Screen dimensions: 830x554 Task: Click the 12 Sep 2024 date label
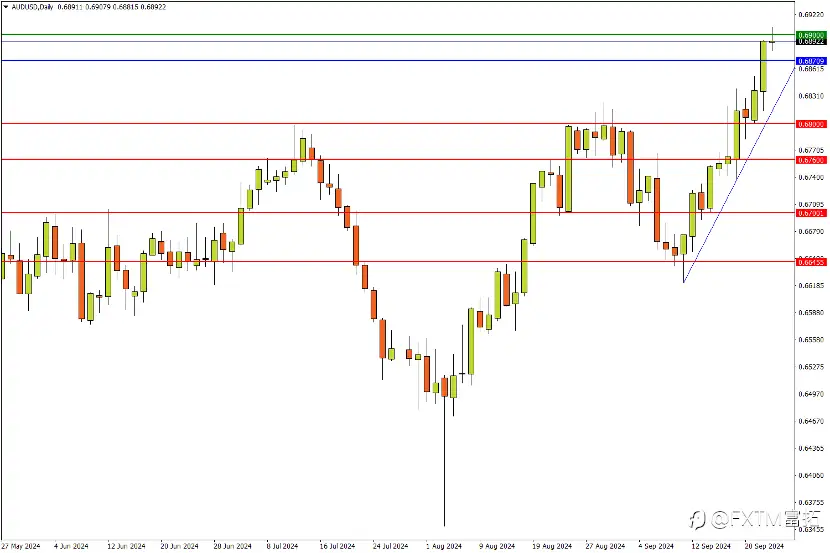[711, 546]
